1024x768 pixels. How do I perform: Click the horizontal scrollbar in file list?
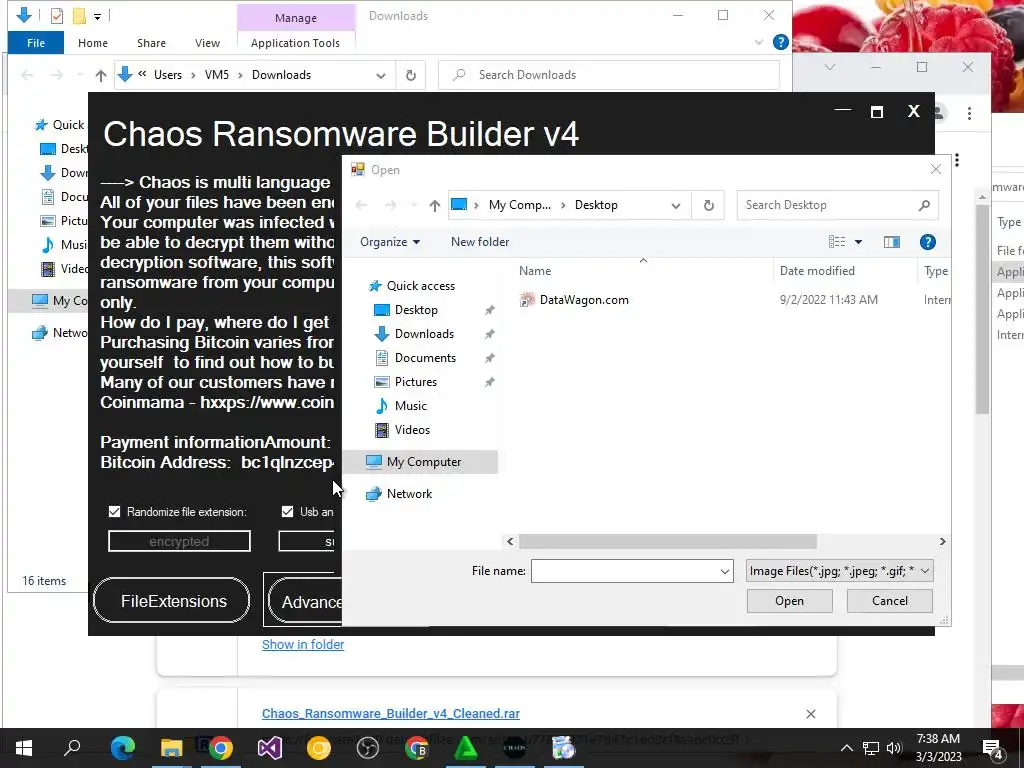coord(667,541)
